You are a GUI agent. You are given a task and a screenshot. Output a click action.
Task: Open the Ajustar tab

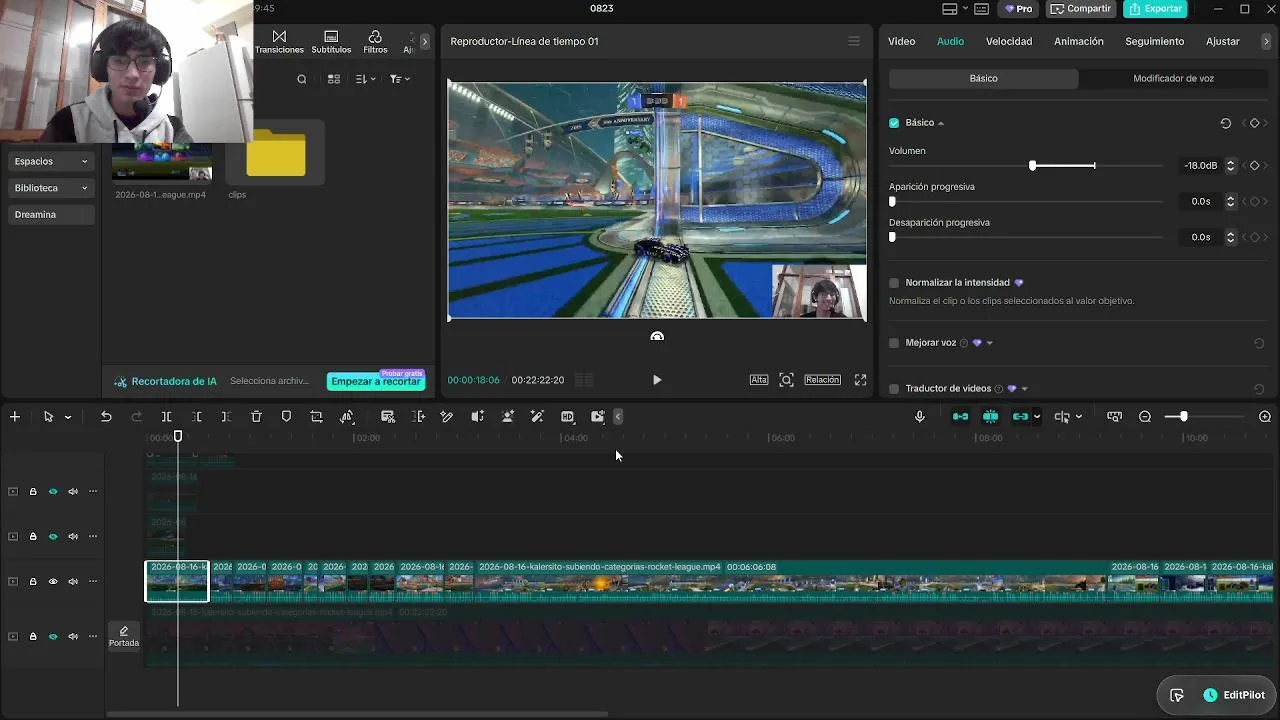(1223, 41)
